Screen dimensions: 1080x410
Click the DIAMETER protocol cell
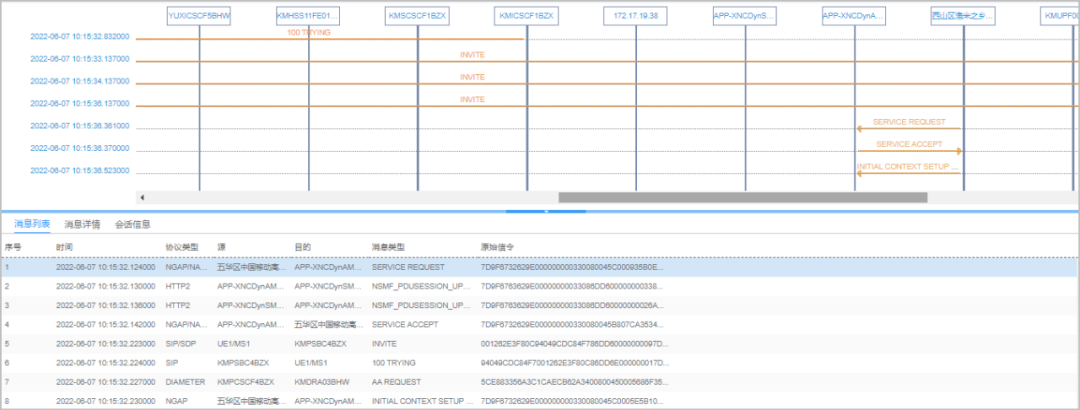[185, 382]
